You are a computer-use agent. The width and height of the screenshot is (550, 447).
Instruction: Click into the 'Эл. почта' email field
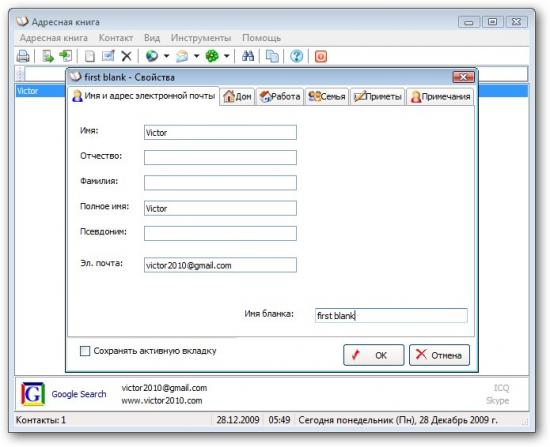pos(220,265)
